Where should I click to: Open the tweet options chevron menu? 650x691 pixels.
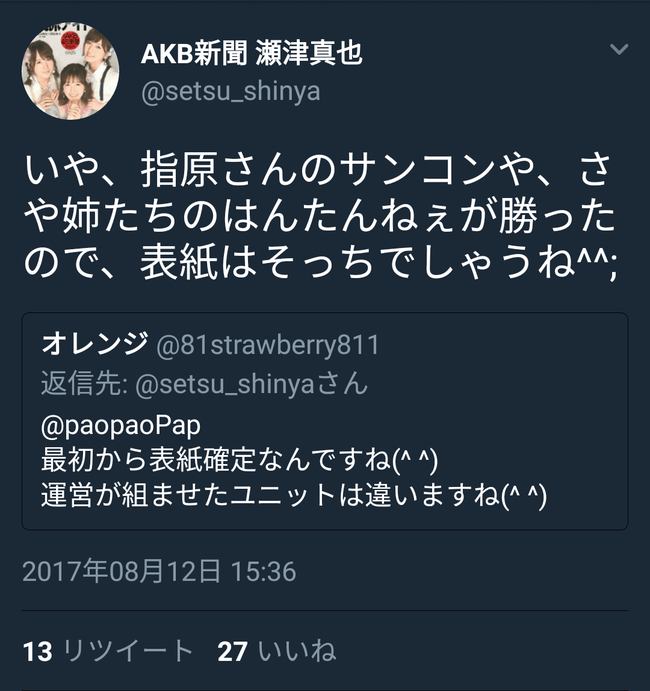click(x=619, y=49)
